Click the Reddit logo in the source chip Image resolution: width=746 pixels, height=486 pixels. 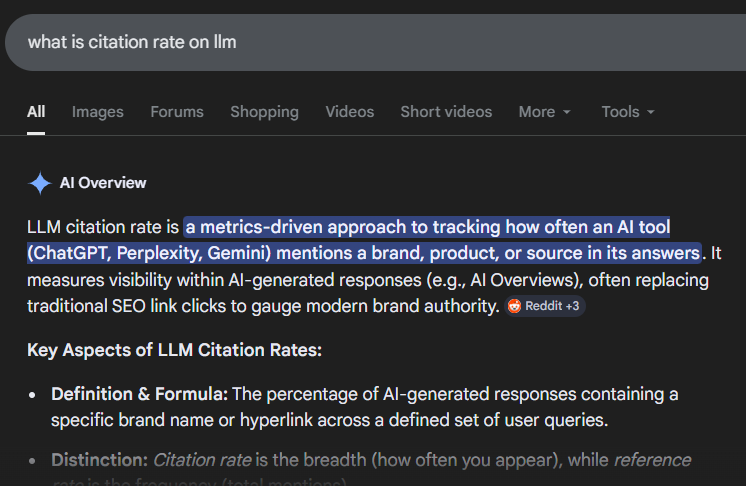click(x=514, y=306)
